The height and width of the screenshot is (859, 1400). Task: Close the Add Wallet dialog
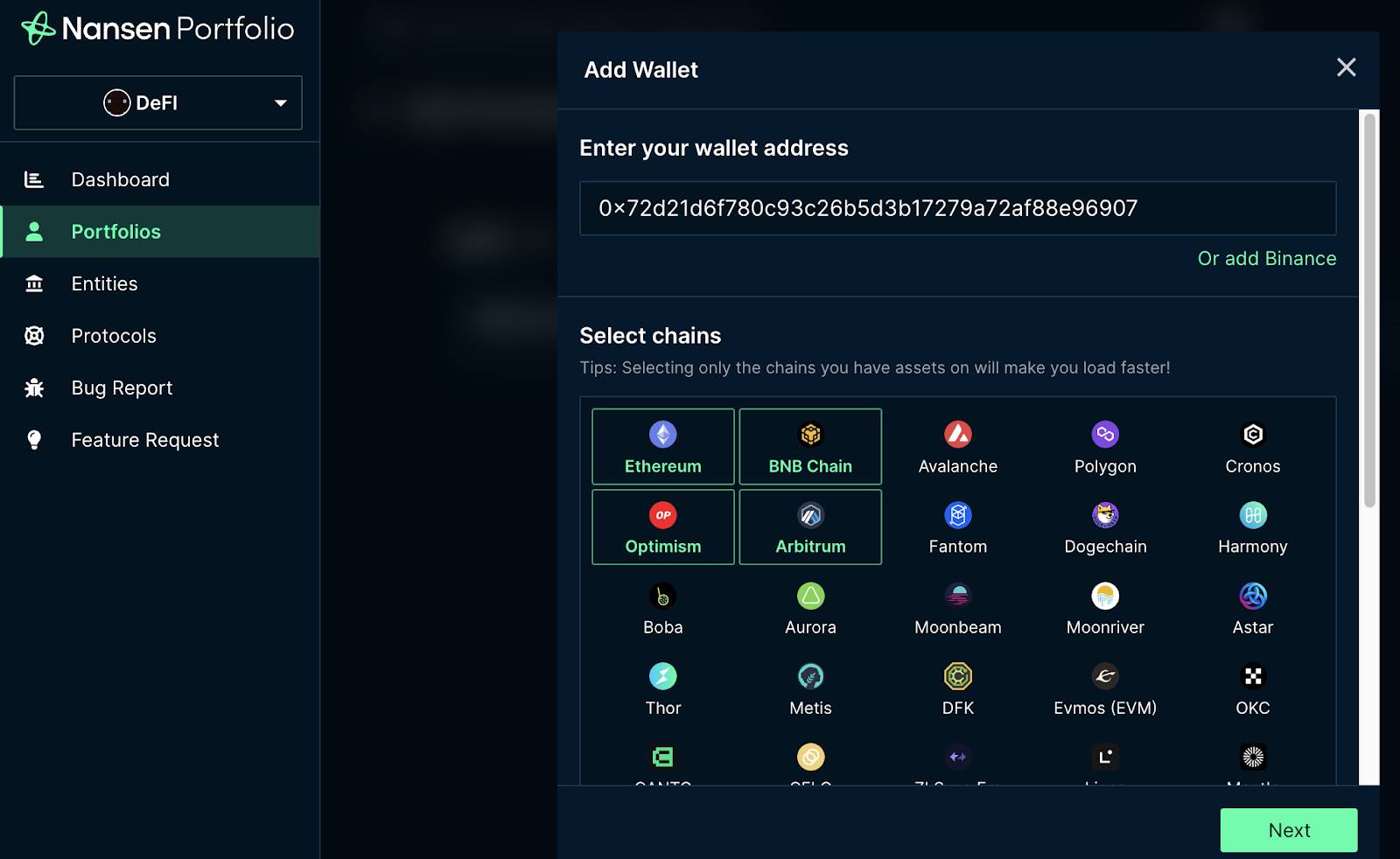click(1346, 67)
